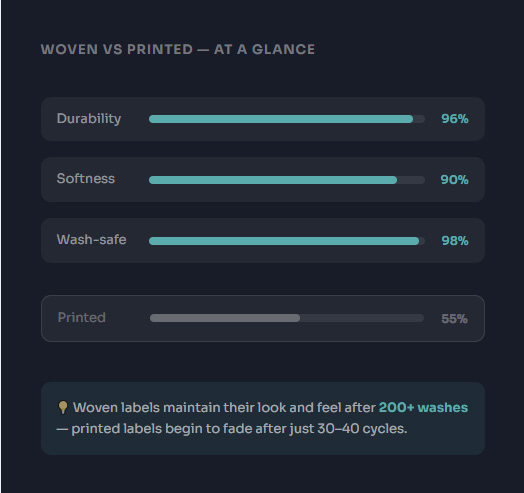
Task: Click the Softness progress bar
Action: [287, 180]
